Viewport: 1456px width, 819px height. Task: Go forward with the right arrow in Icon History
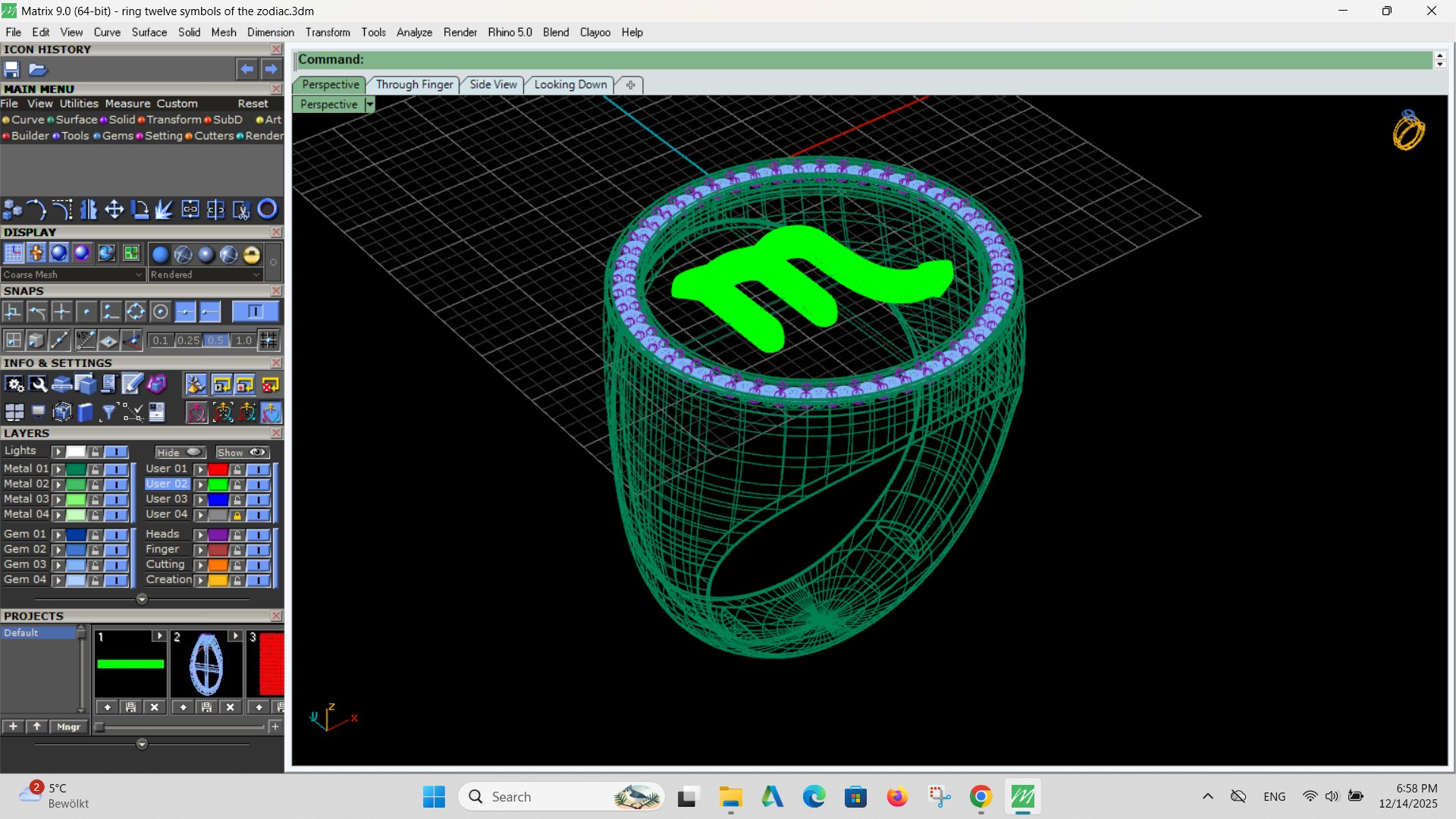click(x=271, y=69)
